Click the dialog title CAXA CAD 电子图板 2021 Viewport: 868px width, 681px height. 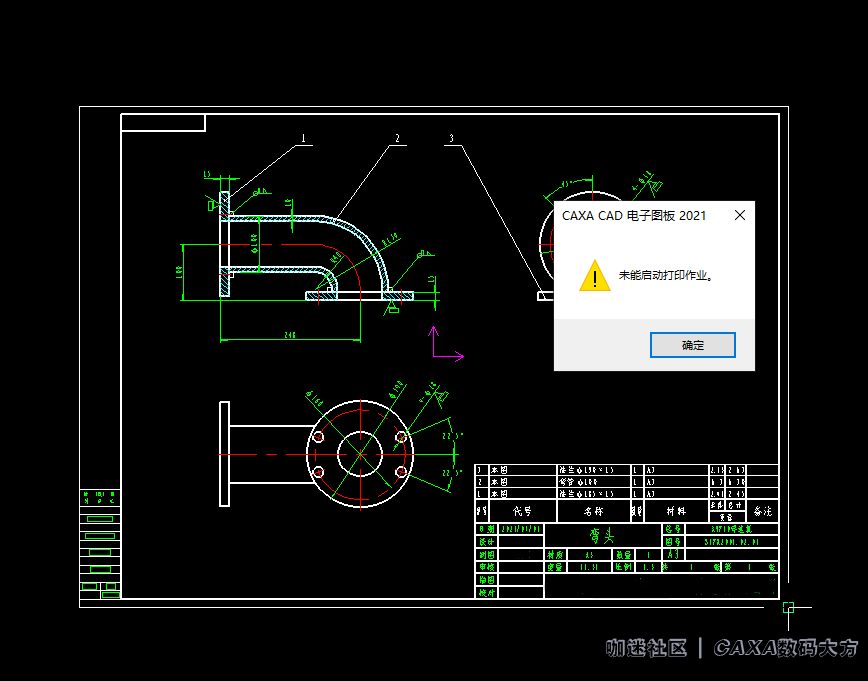tap(634, 215)
